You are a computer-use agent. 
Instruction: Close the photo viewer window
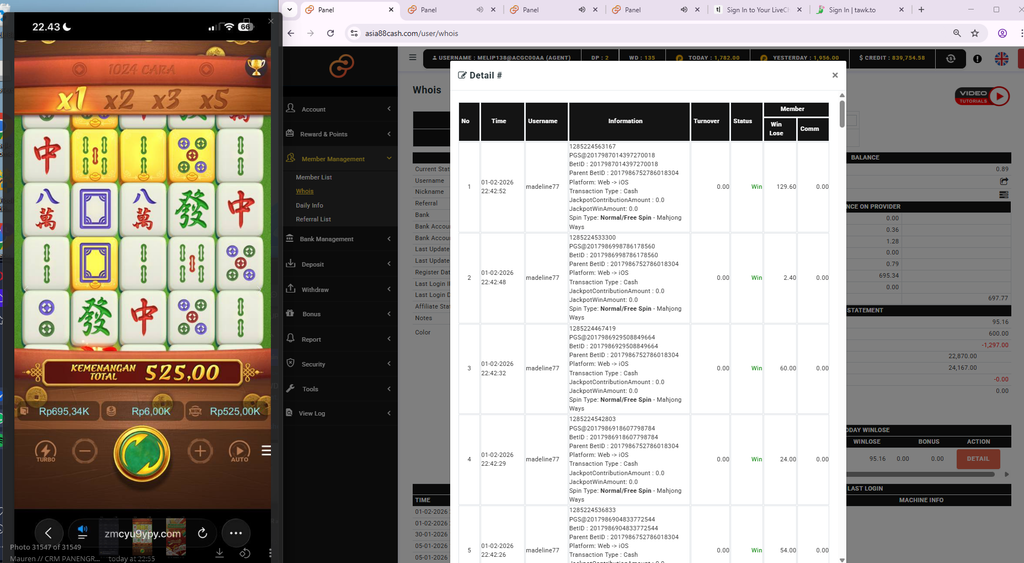[270, 21]
